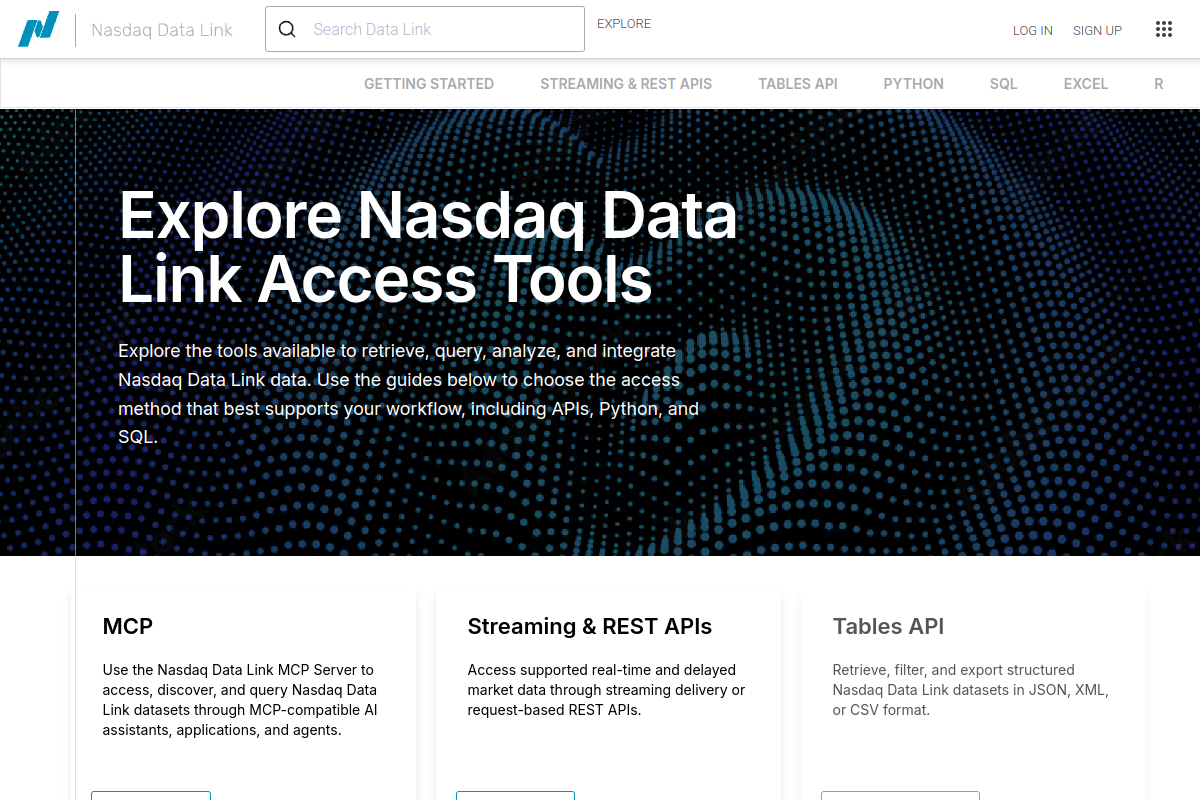Select the R tab
The width and height of the screenshot is (1200, 800).
(1159, 84)
